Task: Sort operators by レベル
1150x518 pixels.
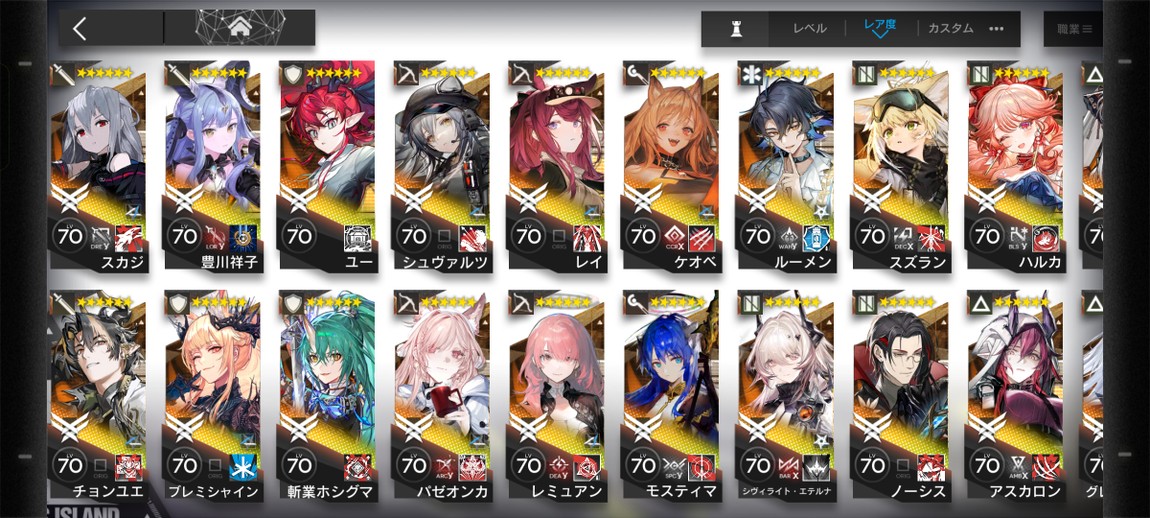Action: pyautogui.click(x=809, y=29)
